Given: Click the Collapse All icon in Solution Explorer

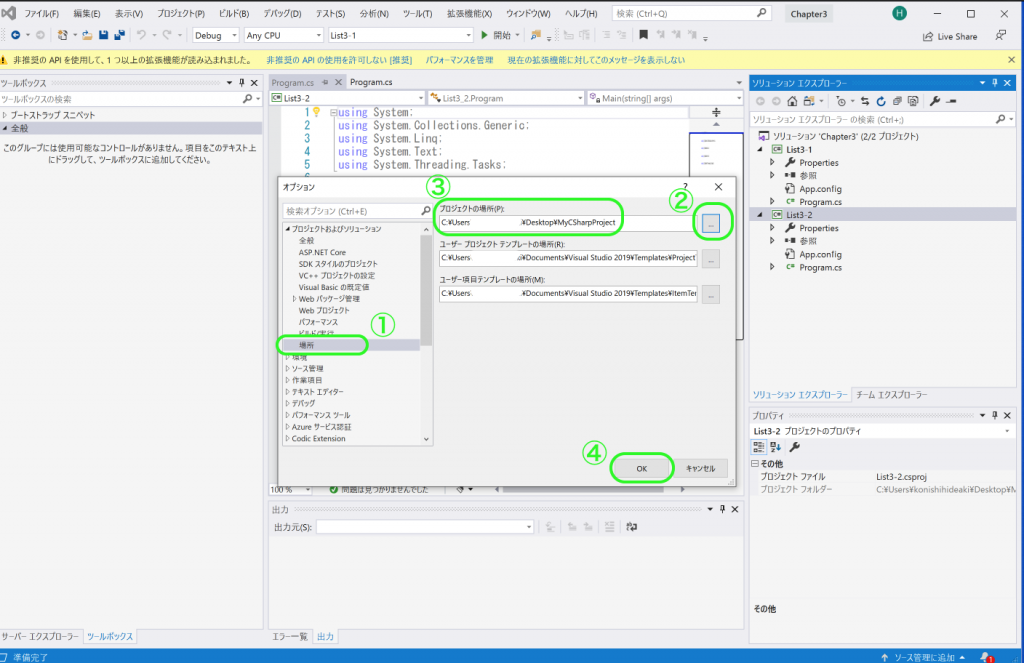Looking at the screenshot, I should tap(897, 101).
